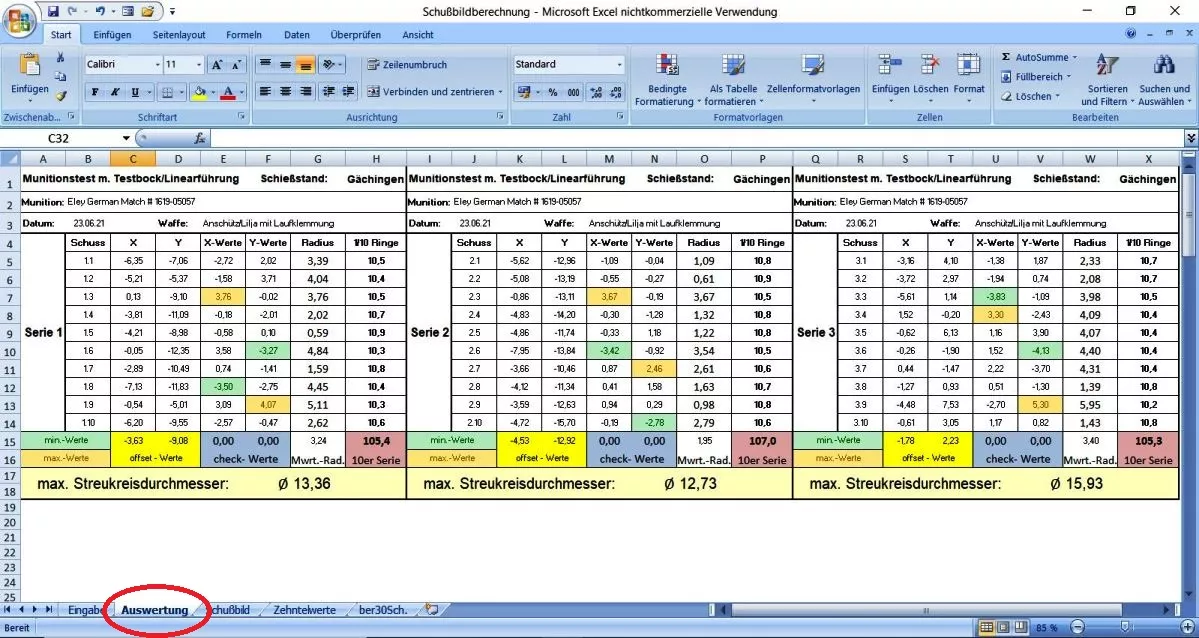Toggle italic formatting (K)
1199x638 pixels.
click(x=117, y=92)
